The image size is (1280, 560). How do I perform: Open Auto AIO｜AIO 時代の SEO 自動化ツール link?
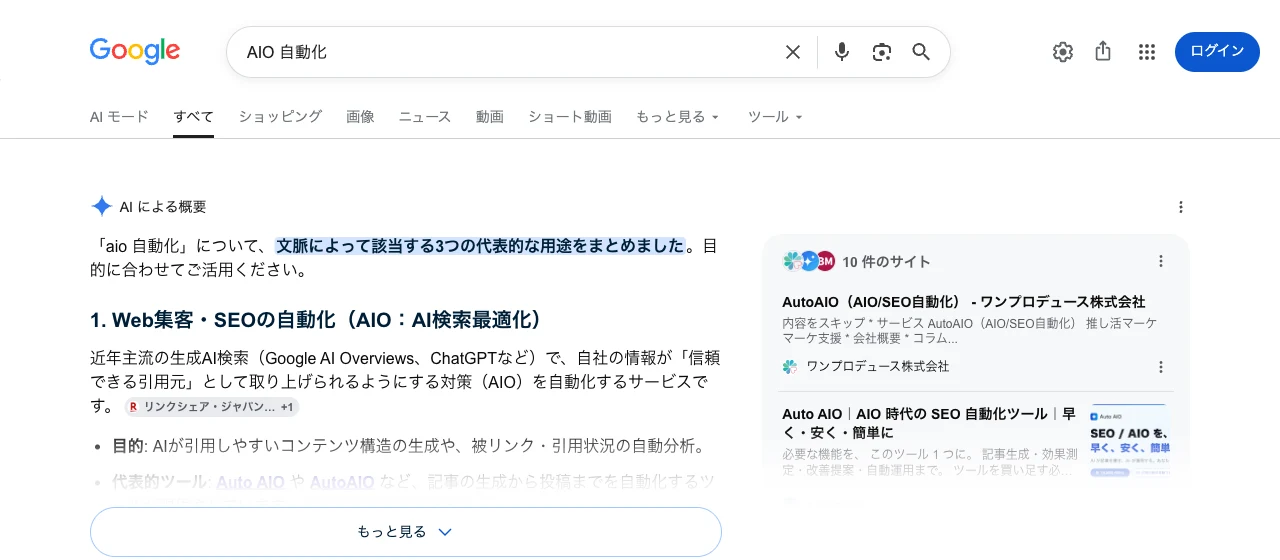(x=929, y=423)
